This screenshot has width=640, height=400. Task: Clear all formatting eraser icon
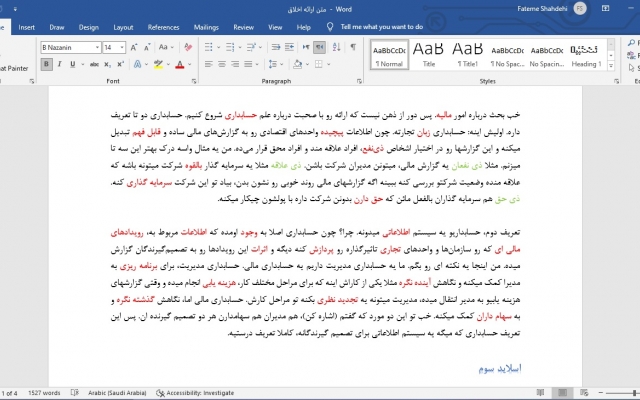(x=188, y=47)
